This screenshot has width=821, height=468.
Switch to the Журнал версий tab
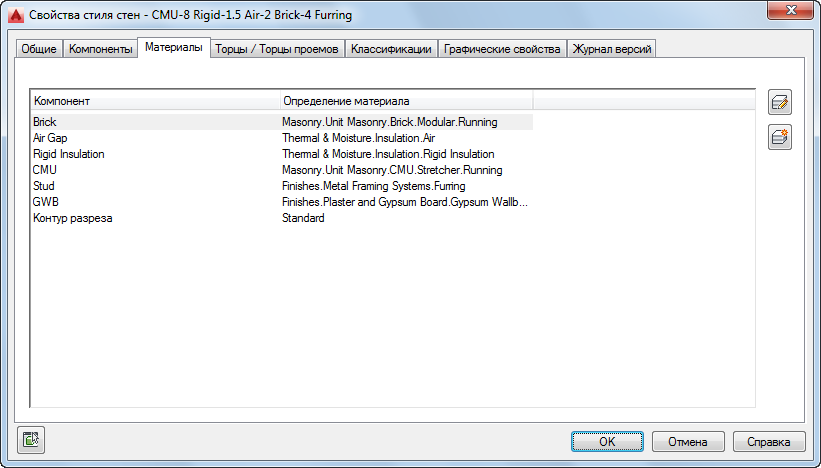[611, 49]
